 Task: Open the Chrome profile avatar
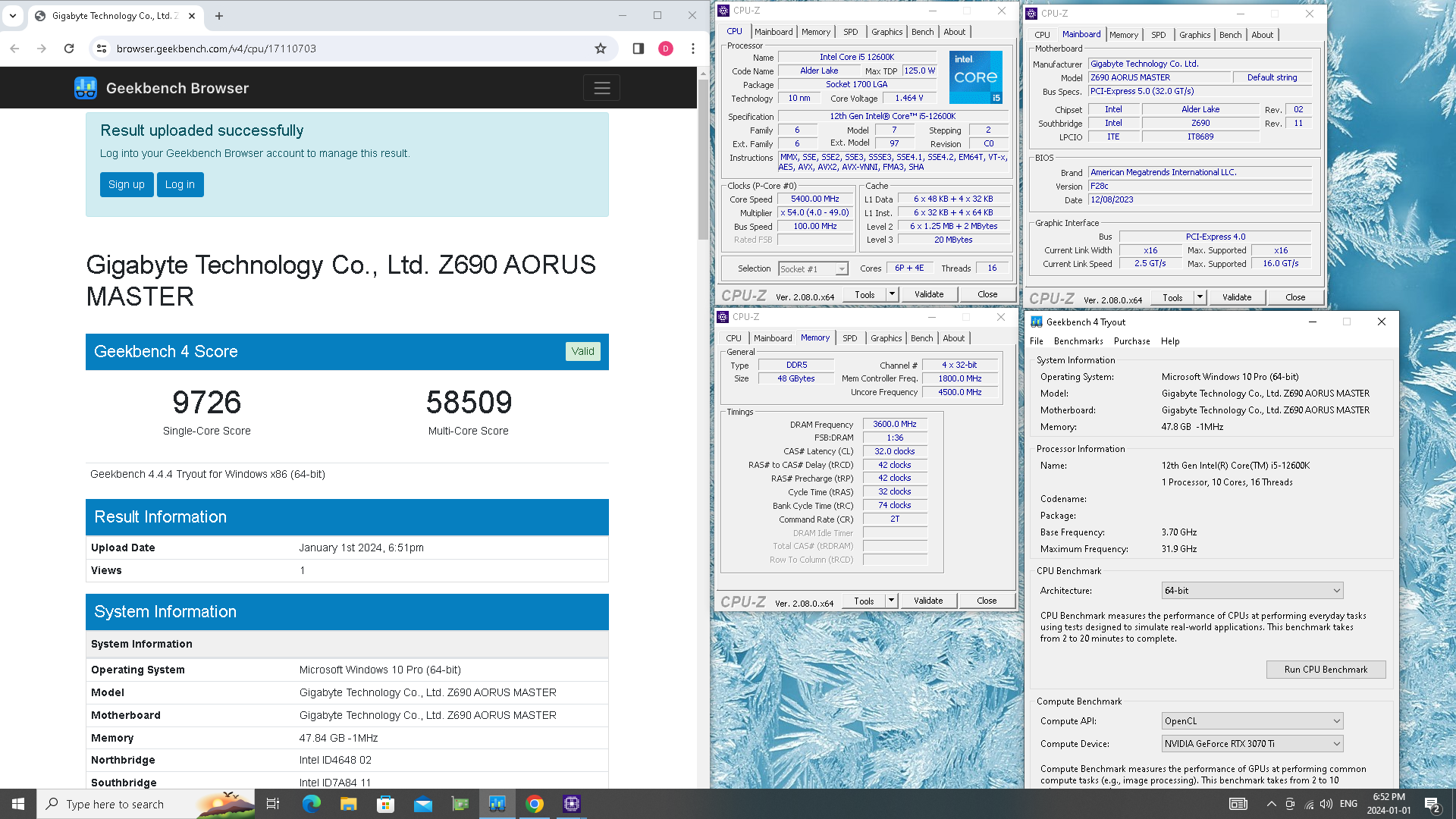click(666, 49)
